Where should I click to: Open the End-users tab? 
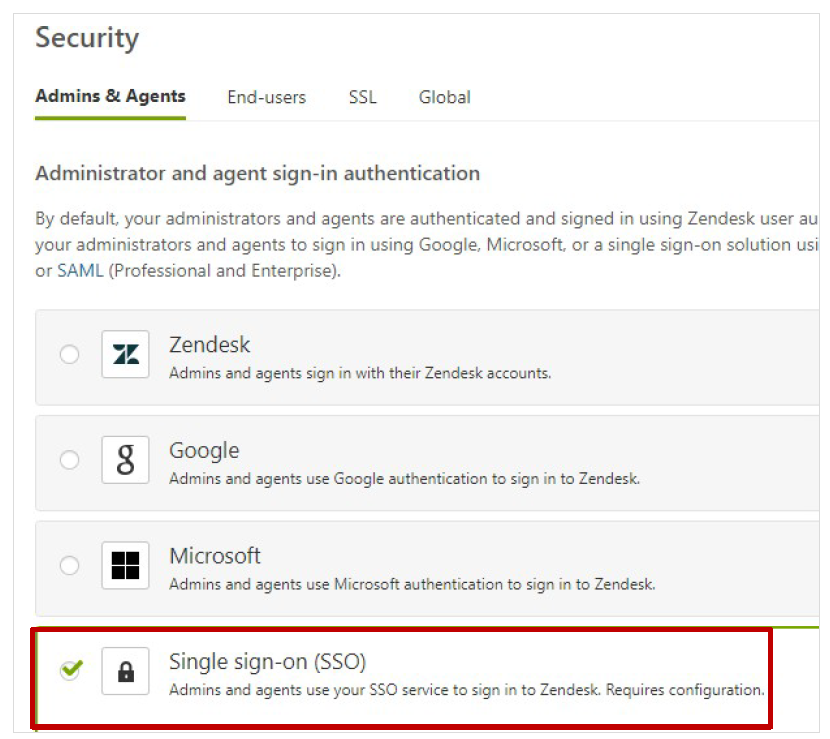[266, 98]
